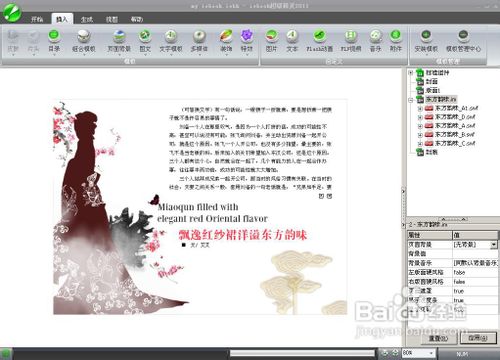Open the 帮助 (Help) ribbon tab
Screen dimensions: 500x360
(137, 19)
